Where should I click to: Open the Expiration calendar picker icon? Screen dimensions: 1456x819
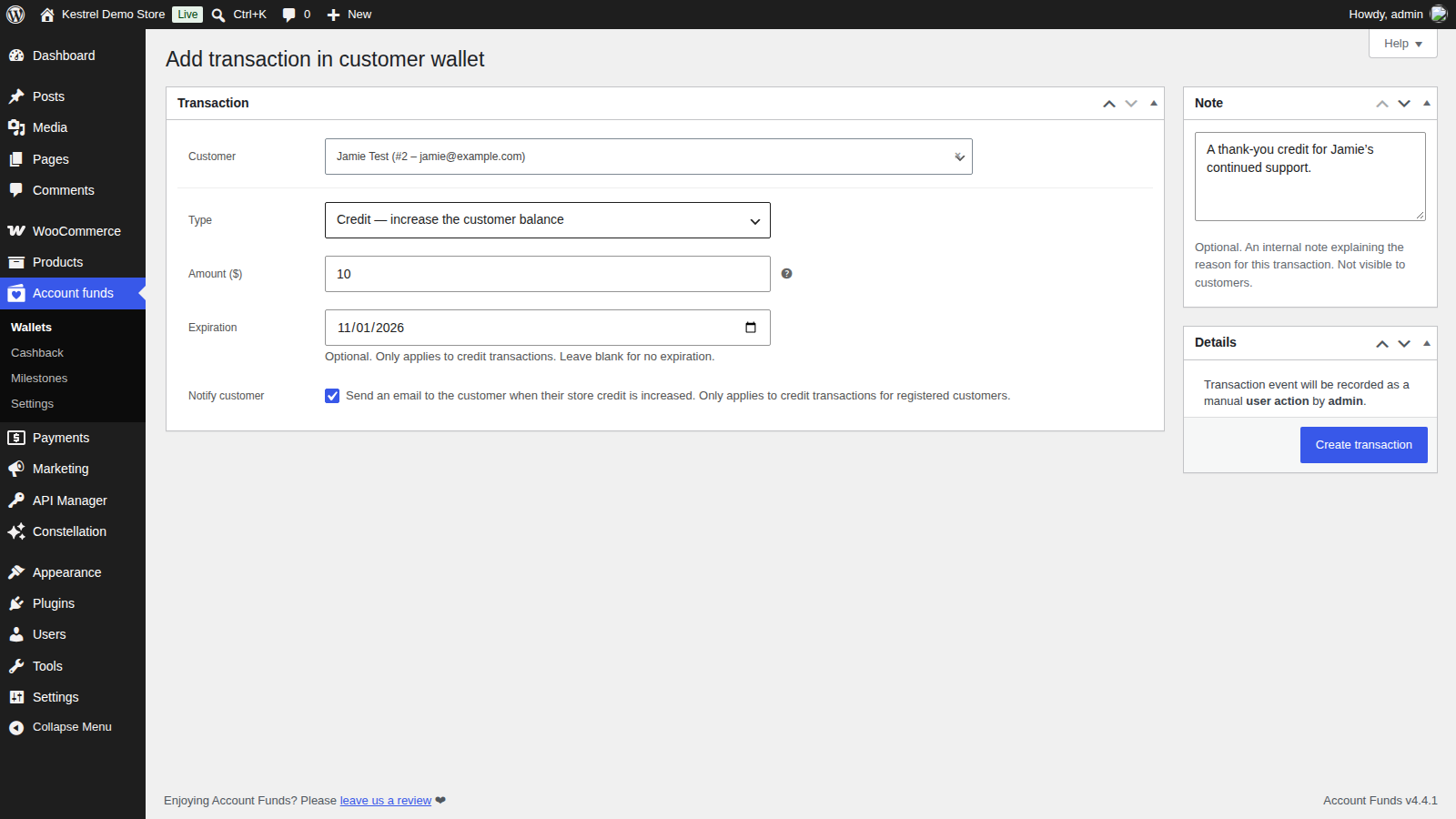(751, 328)
